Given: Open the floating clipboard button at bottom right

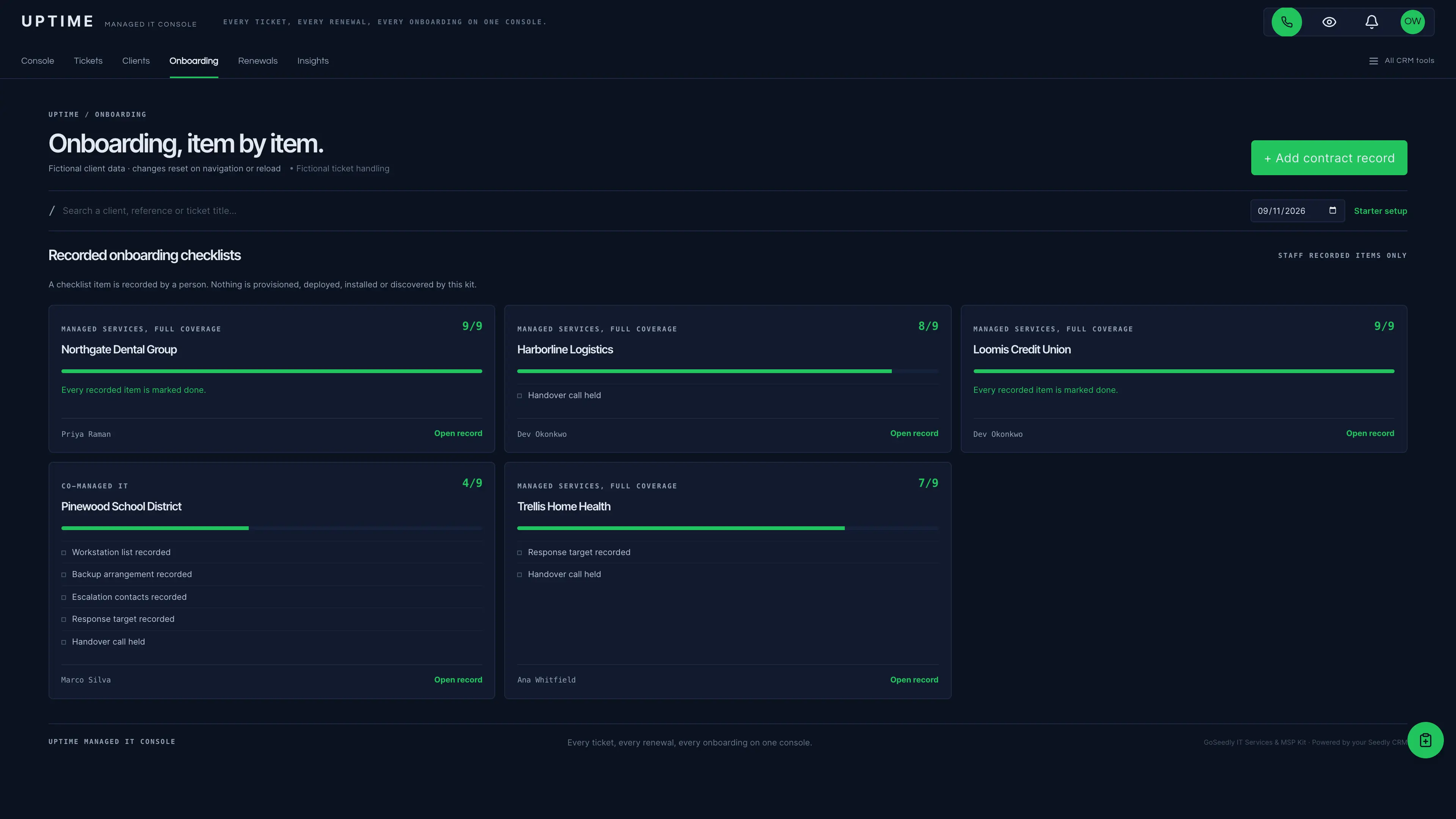Looking at the screenshot, I should pos(1425,740).
